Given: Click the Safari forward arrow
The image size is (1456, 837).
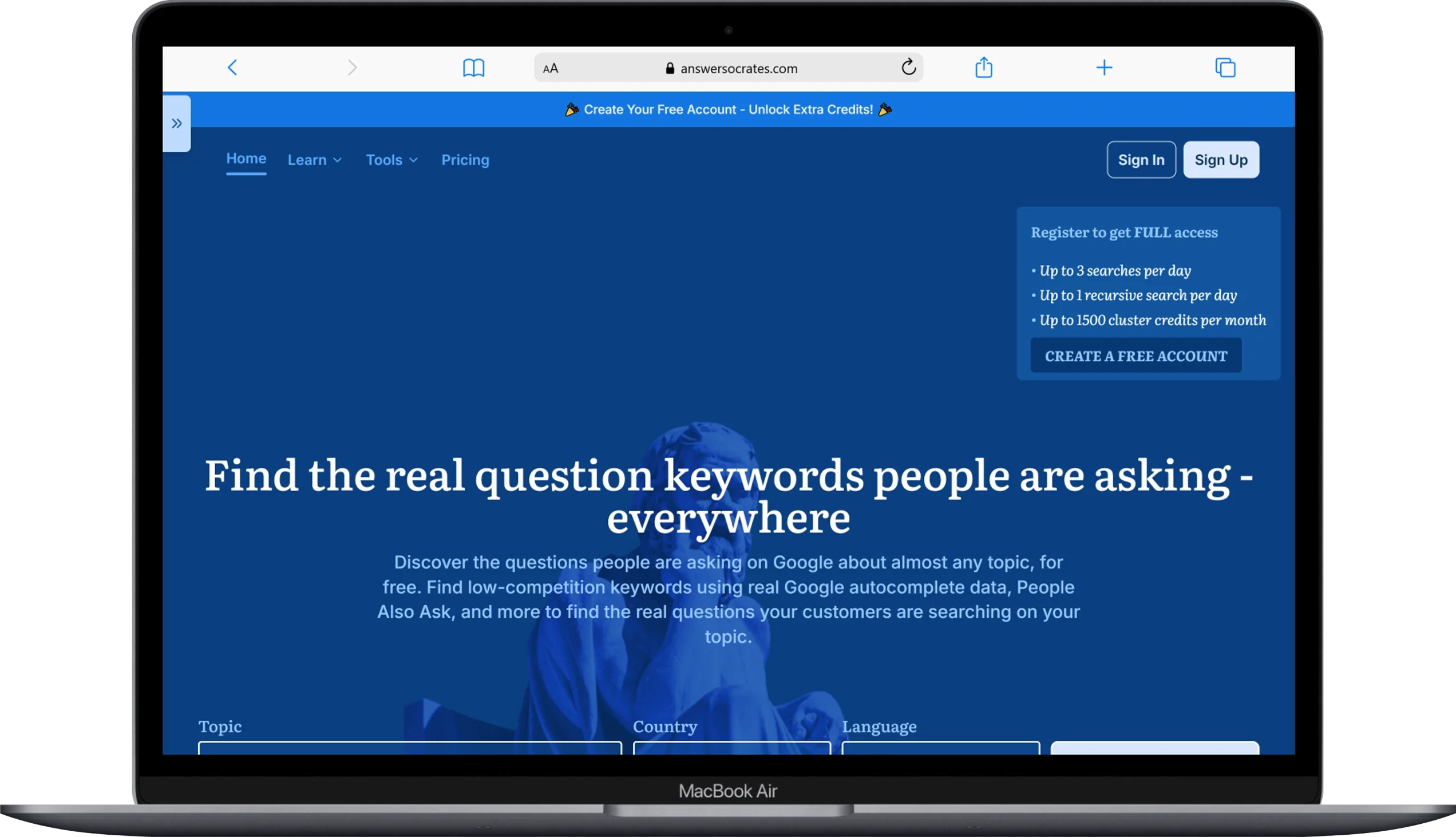Looking at the screenshot, I should click(x=352, y=68).
